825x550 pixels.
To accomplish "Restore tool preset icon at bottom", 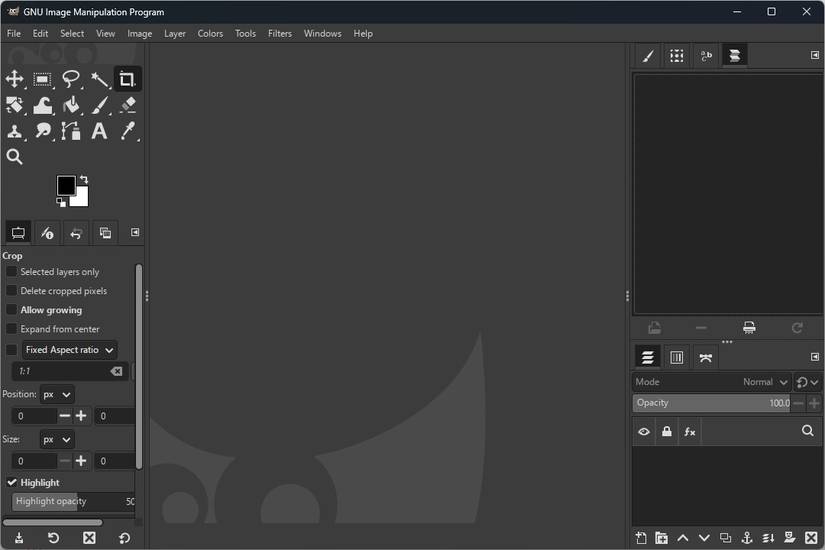I will click(x=54, y=537).
